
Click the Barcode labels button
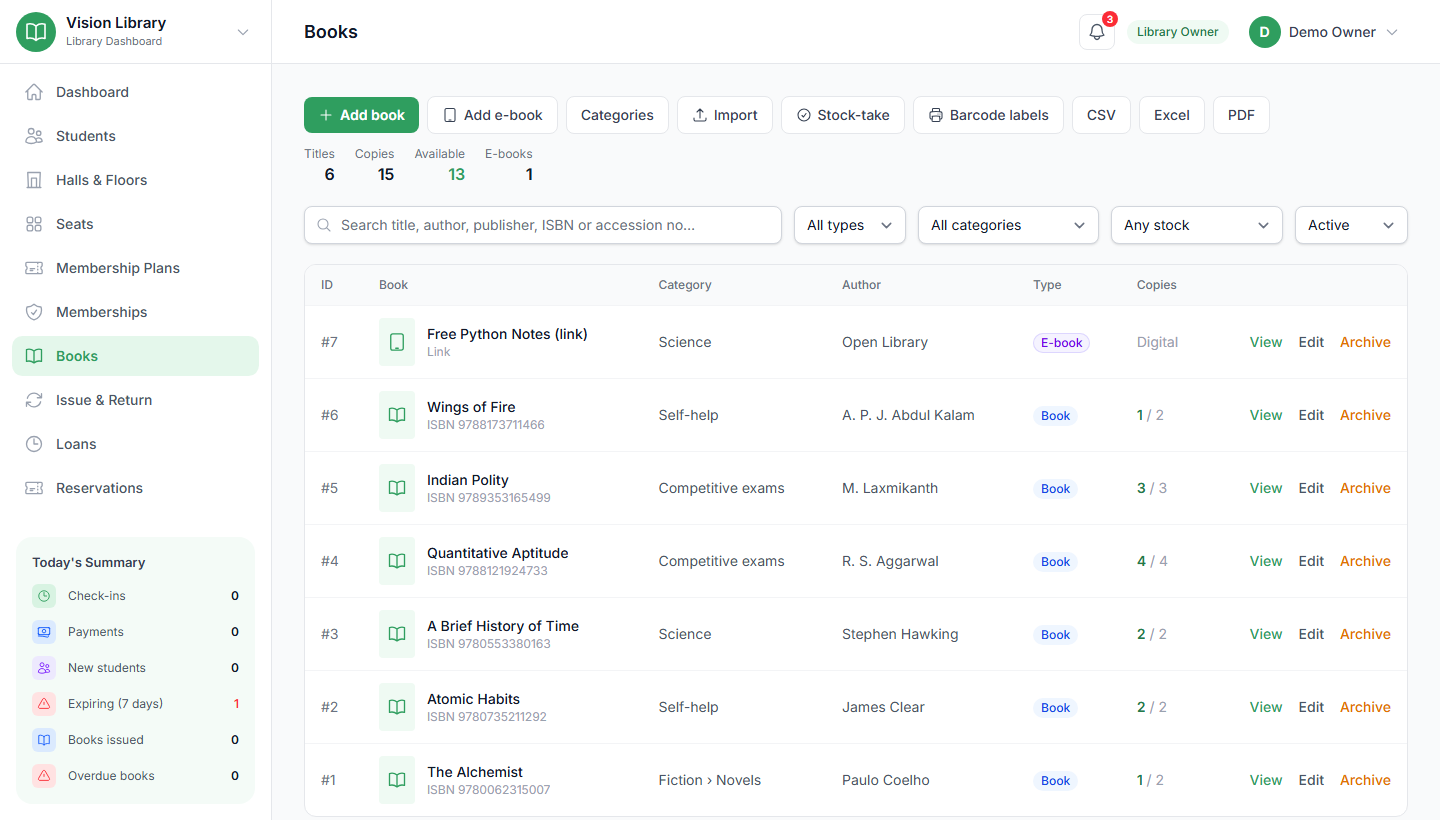coord(988,115)
